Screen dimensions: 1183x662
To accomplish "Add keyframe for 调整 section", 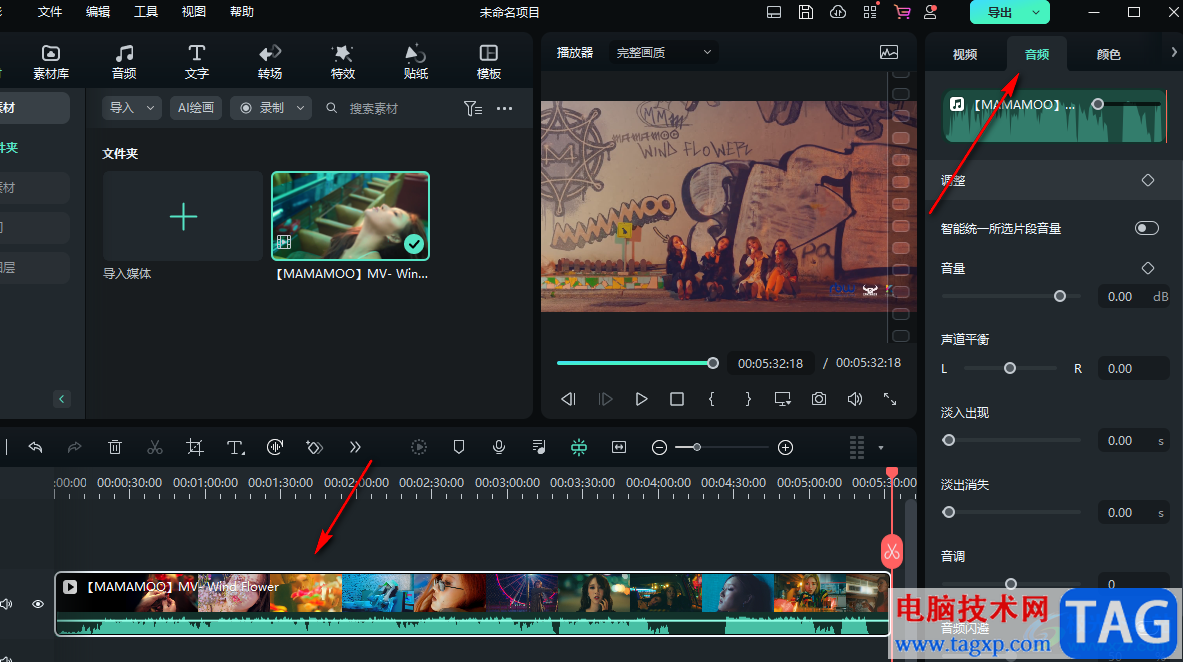I will click(x=1148, y=180).
